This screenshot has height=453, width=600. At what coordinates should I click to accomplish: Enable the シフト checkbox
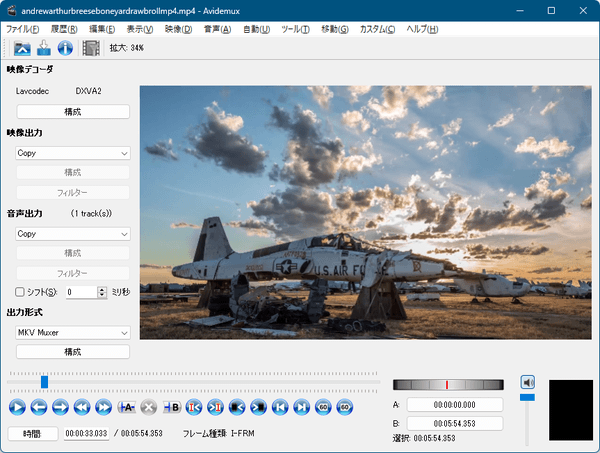(21, 292)
